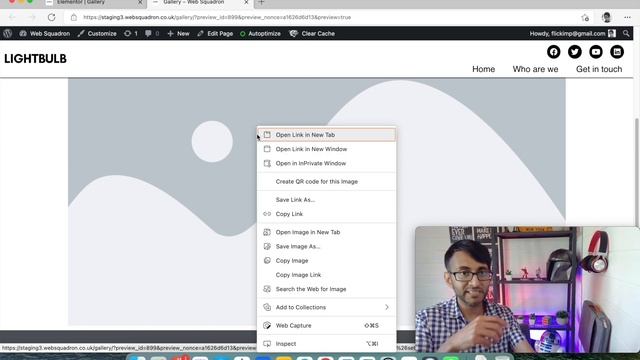The height and width of the screenshot is (360, 640).
Task: Select Copy Image menu entry
Action: (x=327, y=260)
